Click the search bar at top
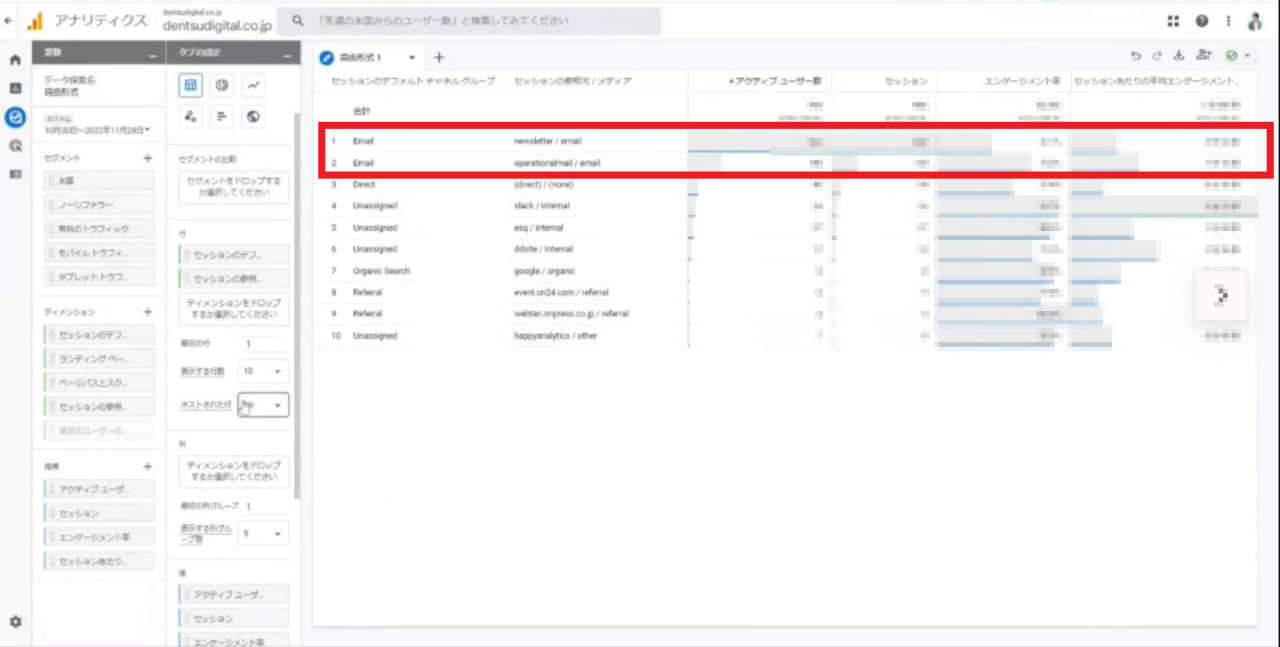Screen dimensions: 1280x647 [468, 21]
